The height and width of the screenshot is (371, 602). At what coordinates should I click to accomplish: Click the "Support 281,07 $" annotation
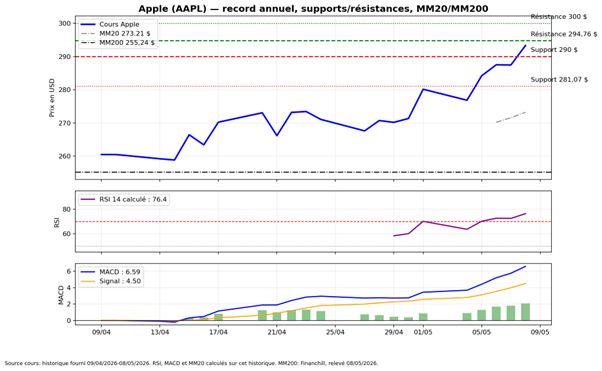click(x=559, y=80)
